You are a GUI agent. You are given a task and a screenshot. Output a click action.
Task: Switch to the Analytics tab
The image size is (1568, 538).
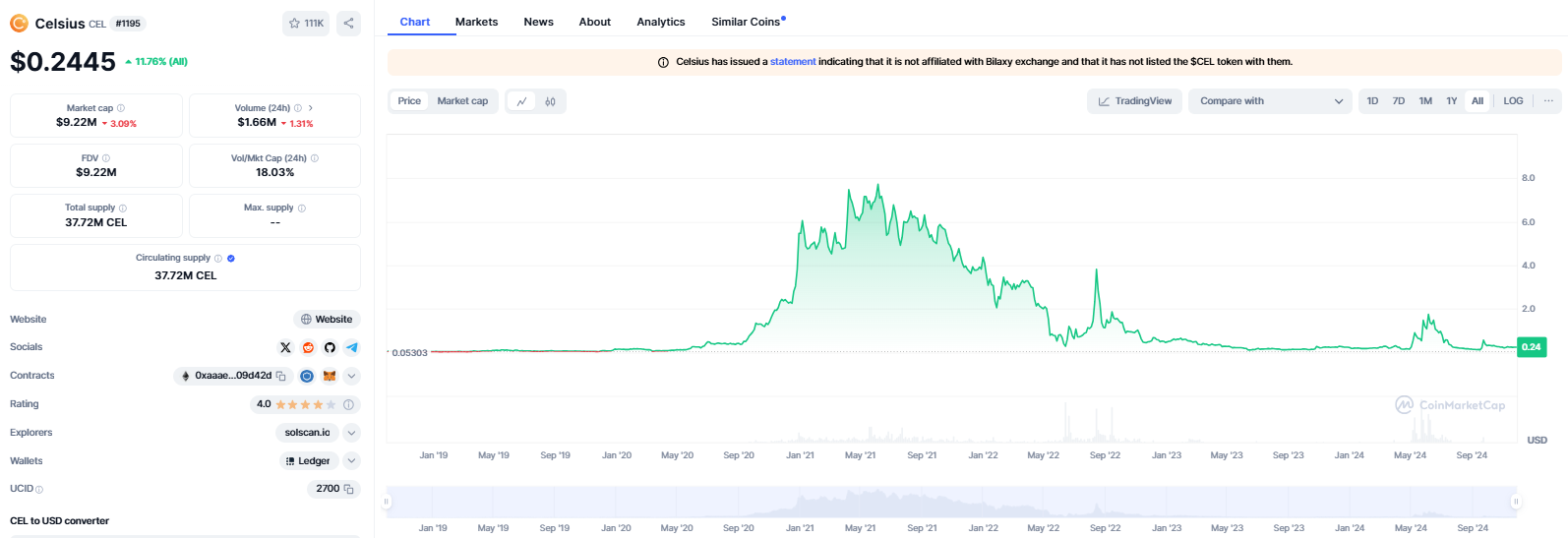pos(661,22)
